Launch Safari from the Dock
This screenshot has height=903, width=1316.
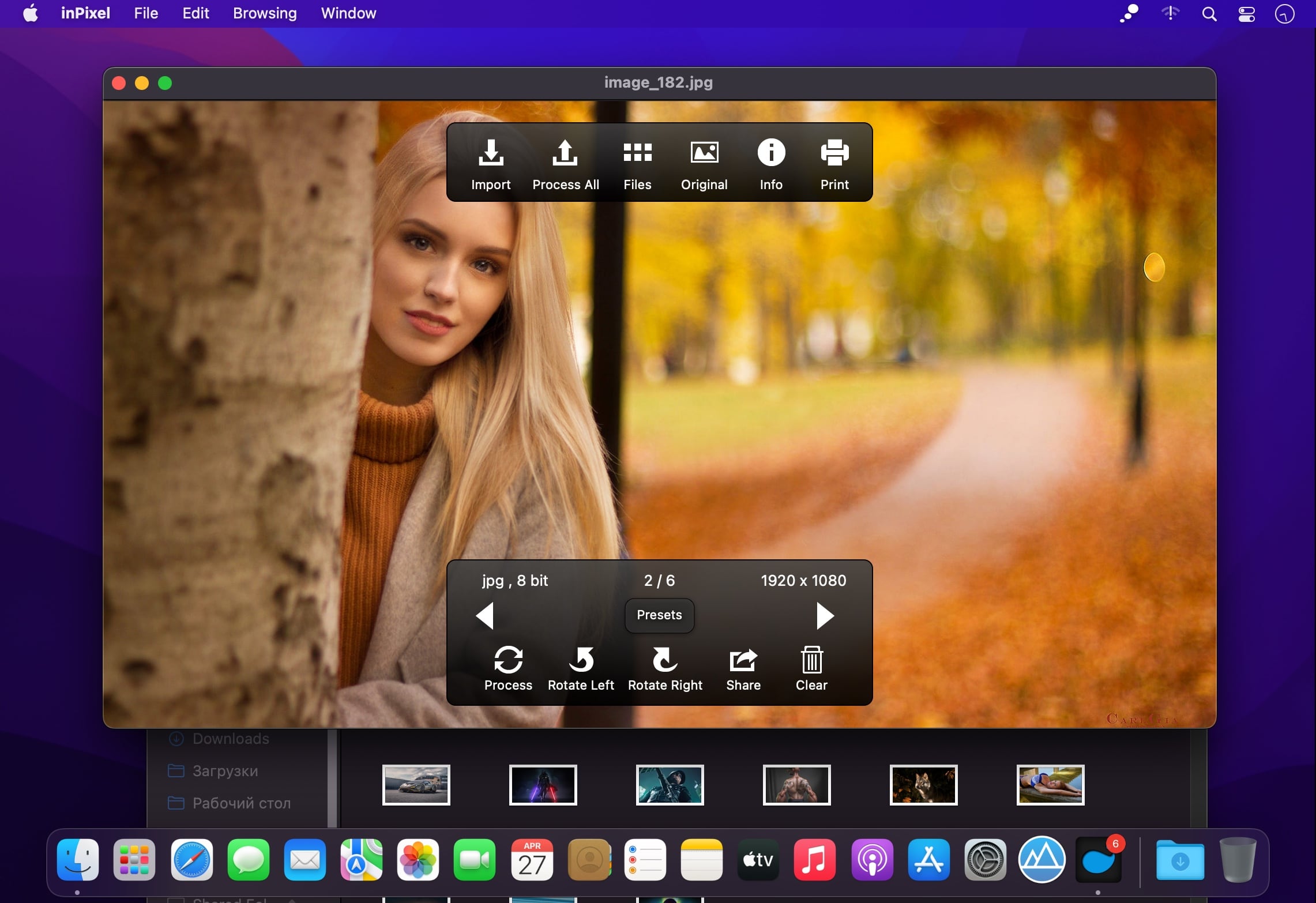(192, 860)
